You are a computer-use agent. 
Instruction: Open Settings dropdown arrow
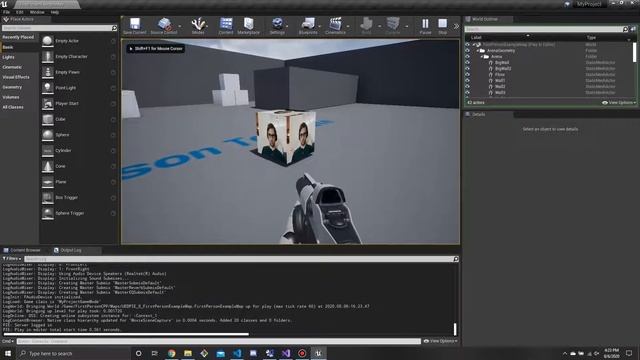[288, 27]
